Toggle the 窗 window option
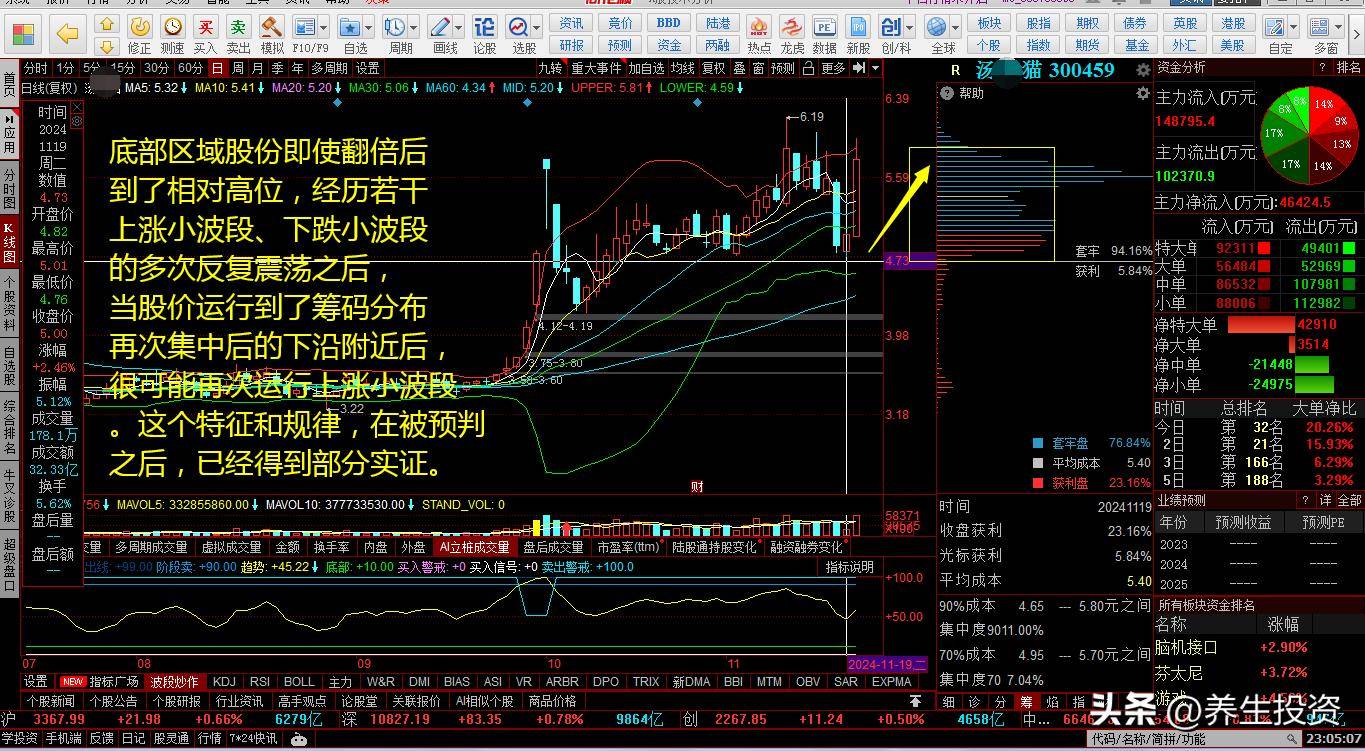The image size is (1365, 751). 759,68
